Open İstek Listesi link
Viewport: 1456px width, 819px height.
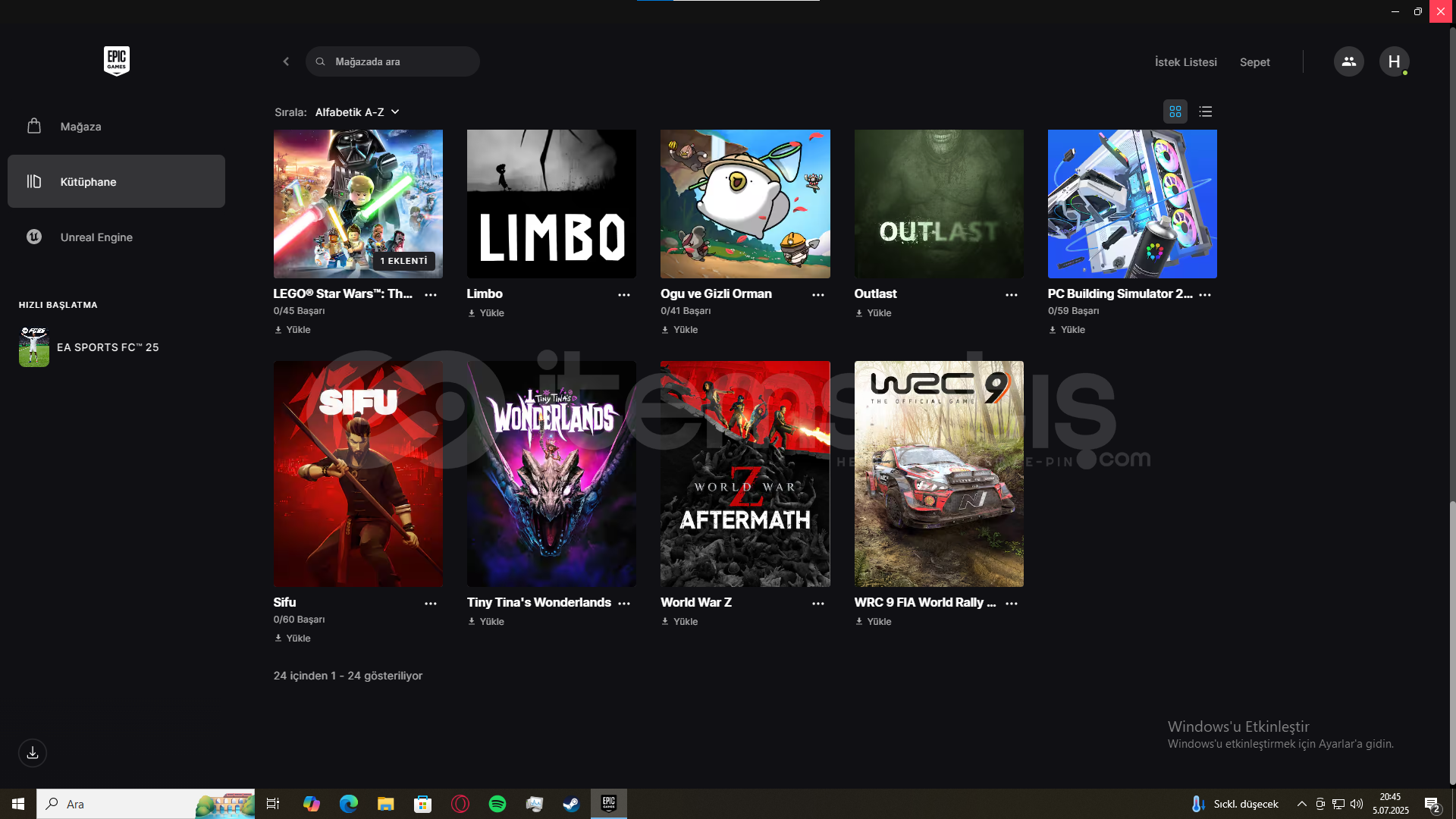point(1185,62)
